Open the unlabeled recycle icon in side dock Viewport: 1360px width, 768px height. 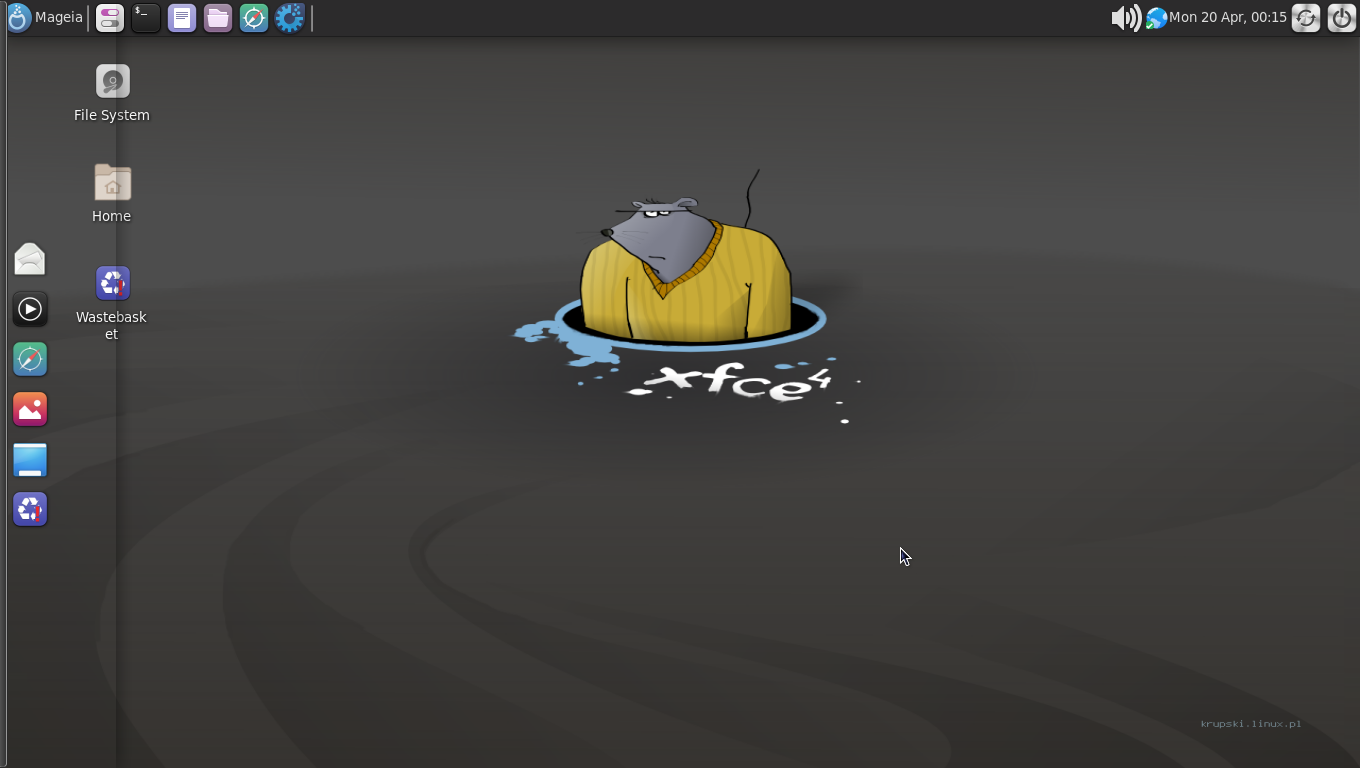tap(30, 509)
